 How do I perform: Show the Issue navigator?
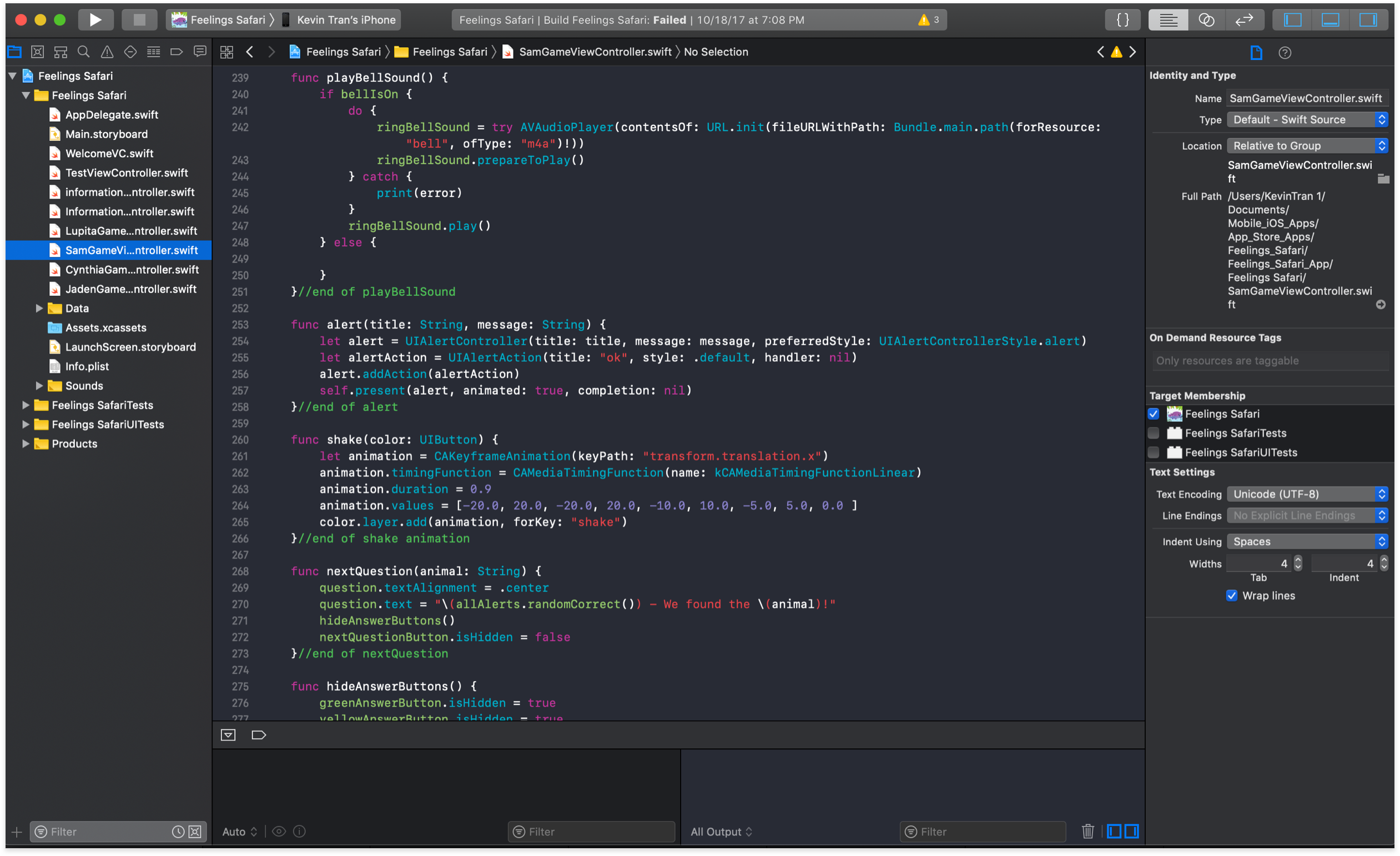click(x=107, y=52)
